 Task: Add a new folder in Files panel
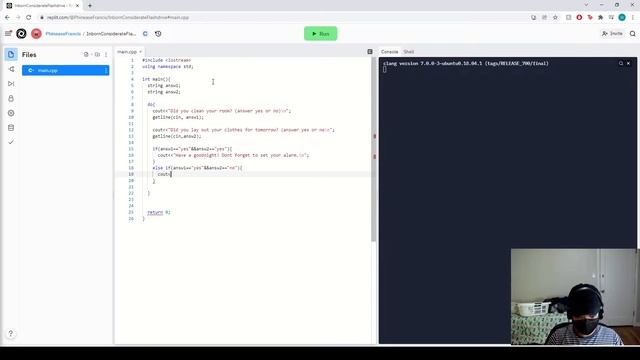click(97, 54)
